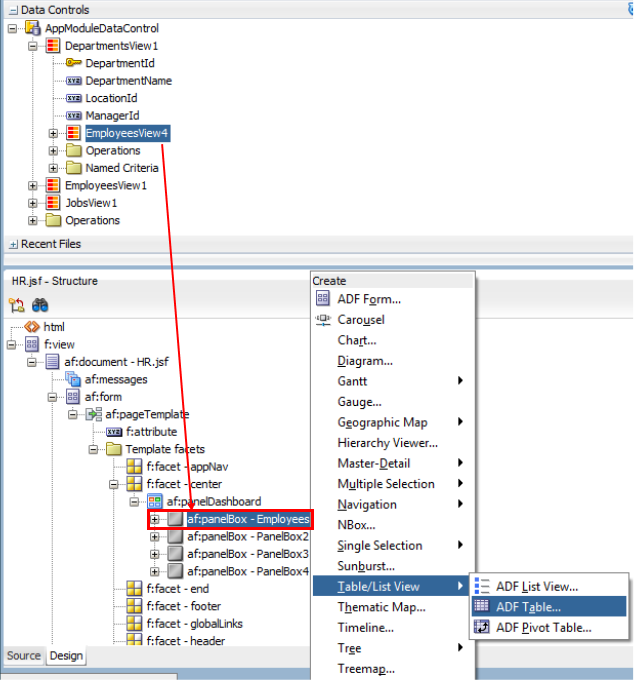Collapse the DepartmentsView1 node
The width and height of the screenshot is (634, 680).
point(33,46)
